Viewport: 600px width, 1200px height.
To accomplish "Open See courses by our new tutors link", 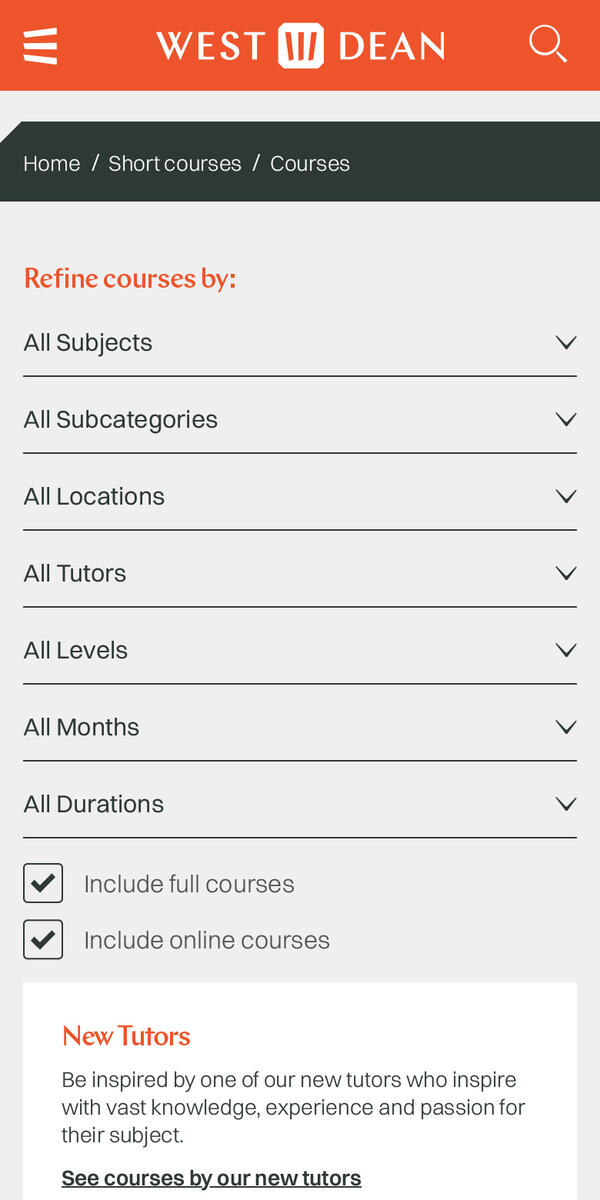I will pyautogui.click(x=211, y=1178).
